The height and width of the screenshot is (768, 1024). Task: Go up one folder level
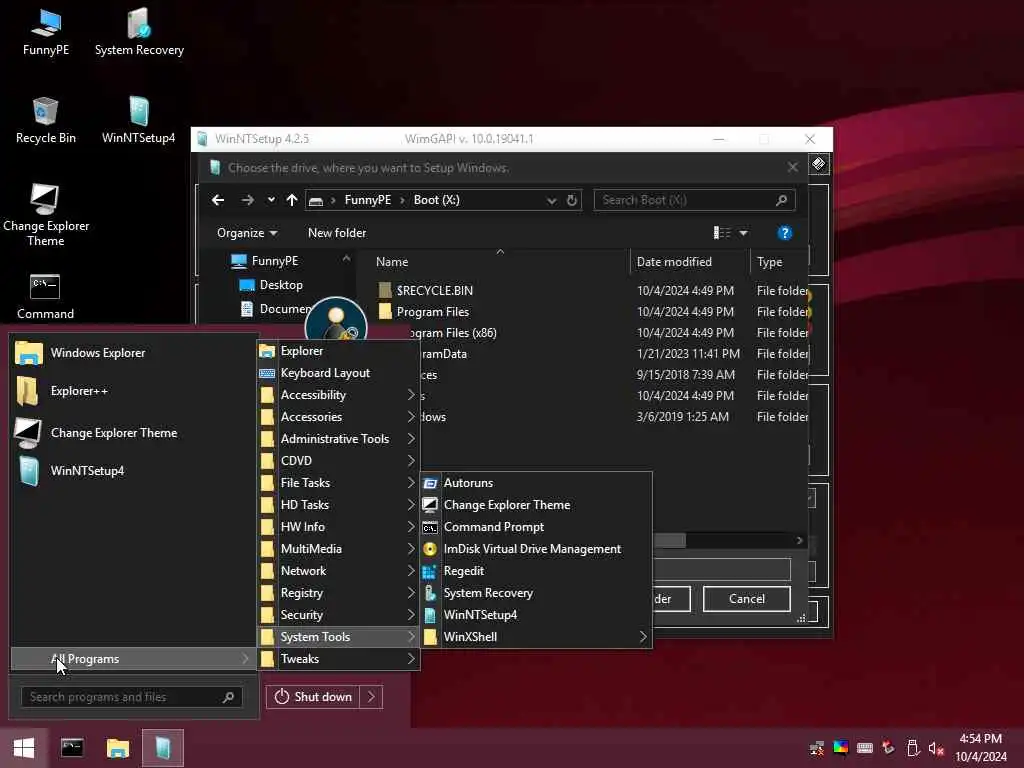tap(292, 200)
